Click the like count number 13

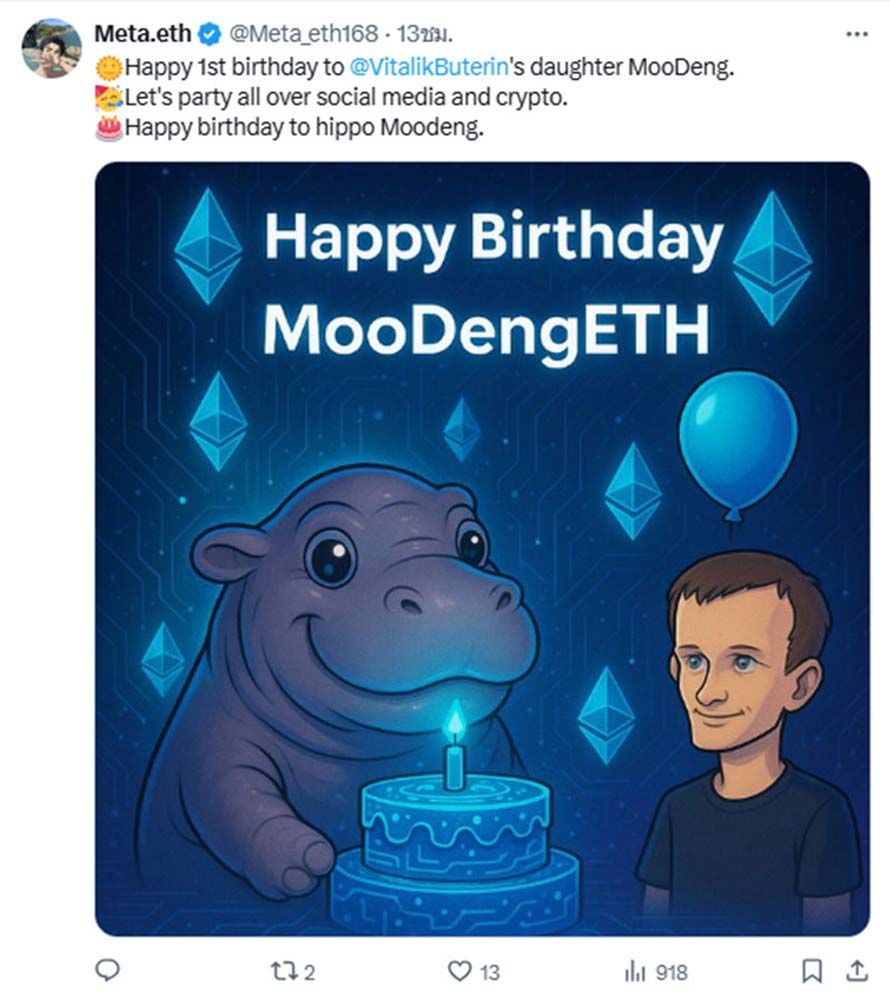pos(490,973)
